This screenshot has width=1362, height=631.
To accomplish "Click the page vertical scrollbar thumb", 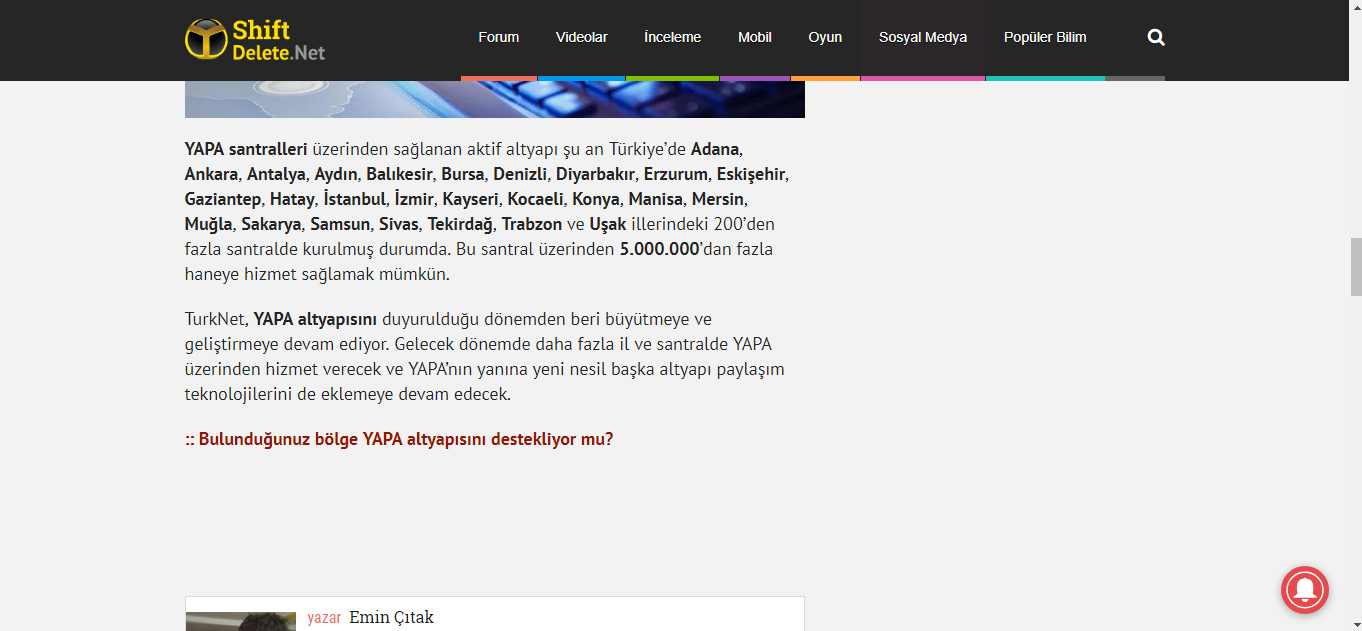I will coord(1356,267).
